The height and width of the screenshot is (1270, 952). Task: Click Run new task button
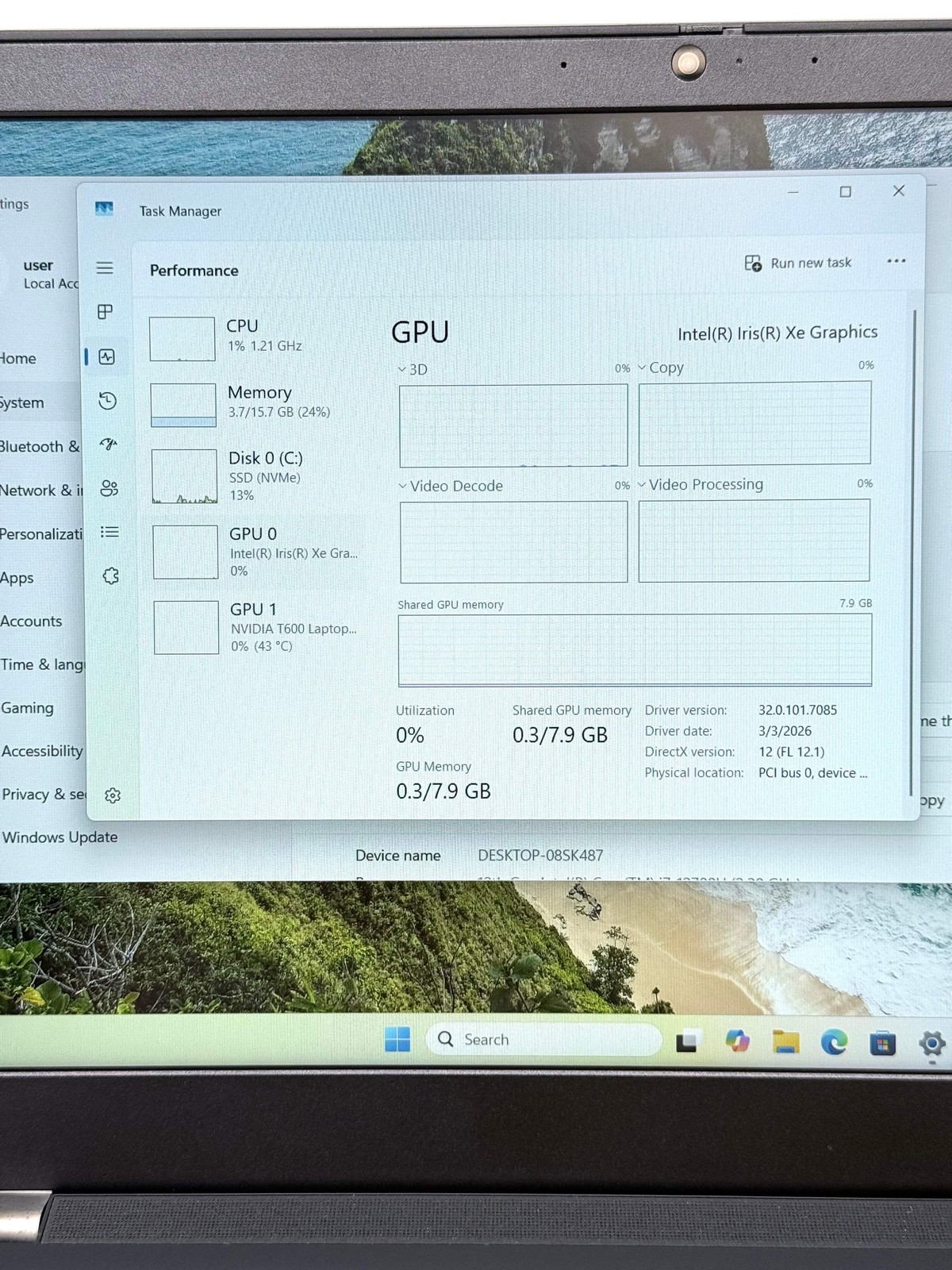click(x=798, y=263)
